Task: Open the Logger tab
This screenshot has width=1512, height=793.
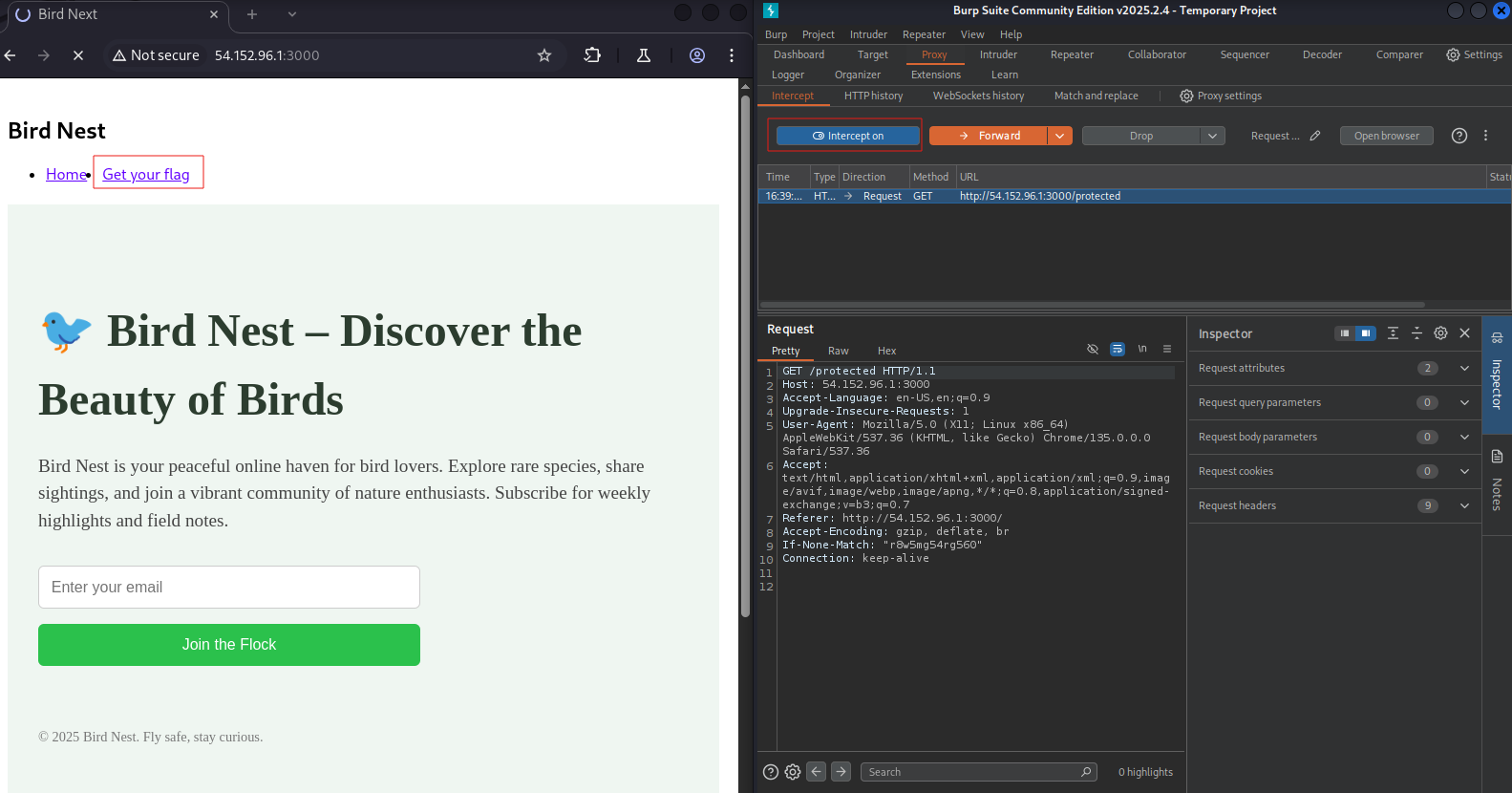Action: coord(788,75)
